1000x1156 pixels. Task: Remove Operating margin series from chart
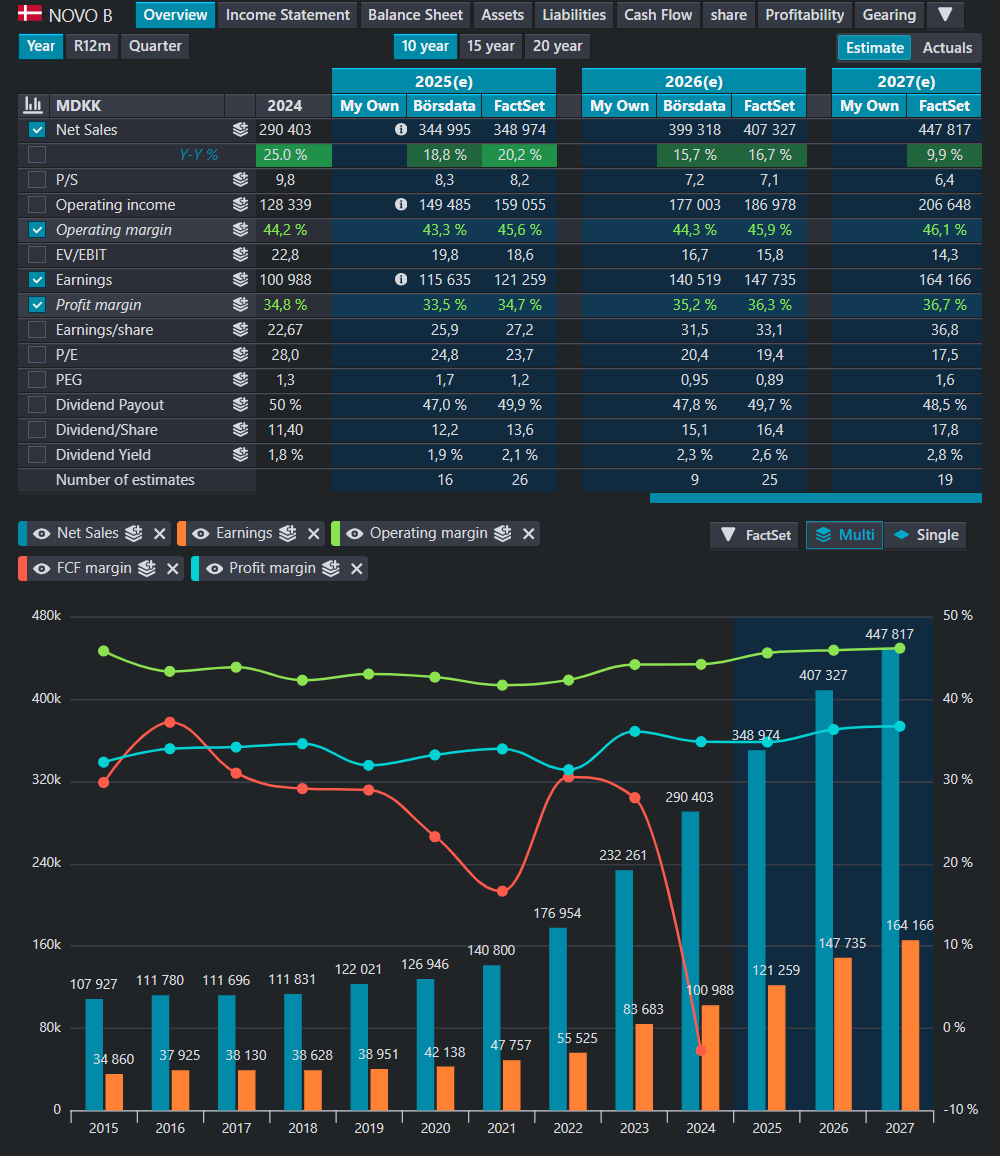pyautogui.click(x=529, y=534)
